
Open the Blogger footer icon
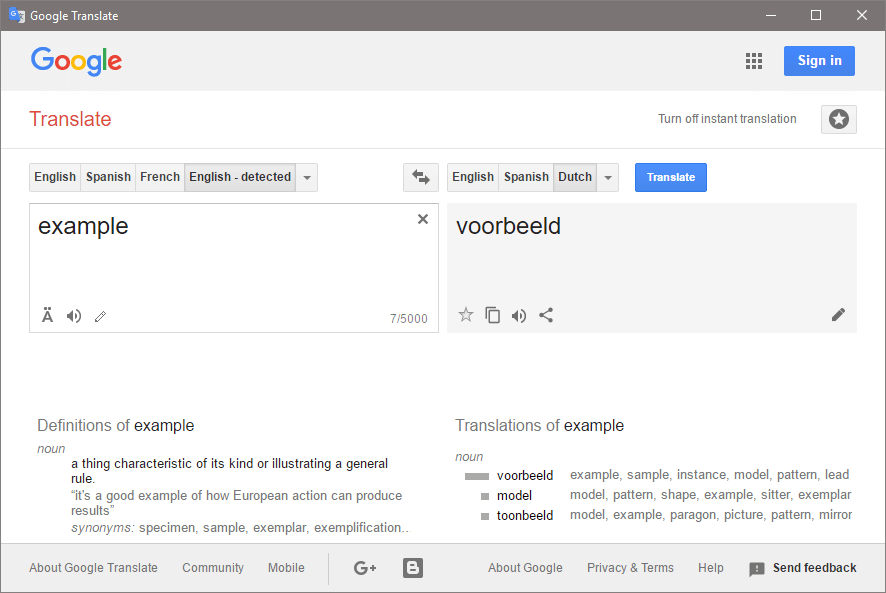point(413,568)
